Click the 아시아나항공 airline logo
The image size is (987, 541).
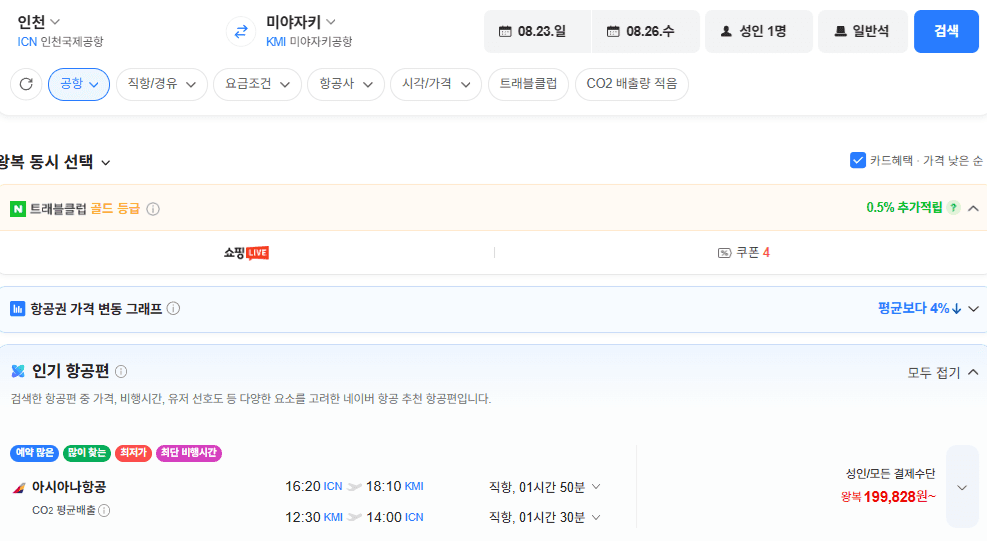coord(19,487)
